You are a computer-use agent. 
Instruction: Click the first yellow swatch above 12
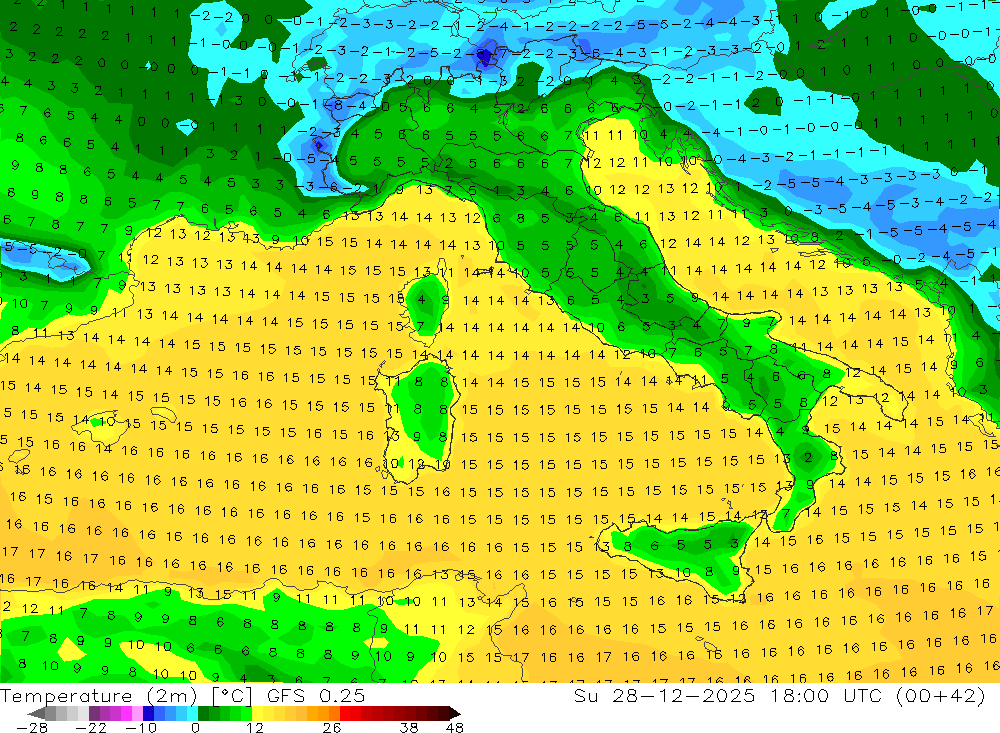[x=258, y=714]
